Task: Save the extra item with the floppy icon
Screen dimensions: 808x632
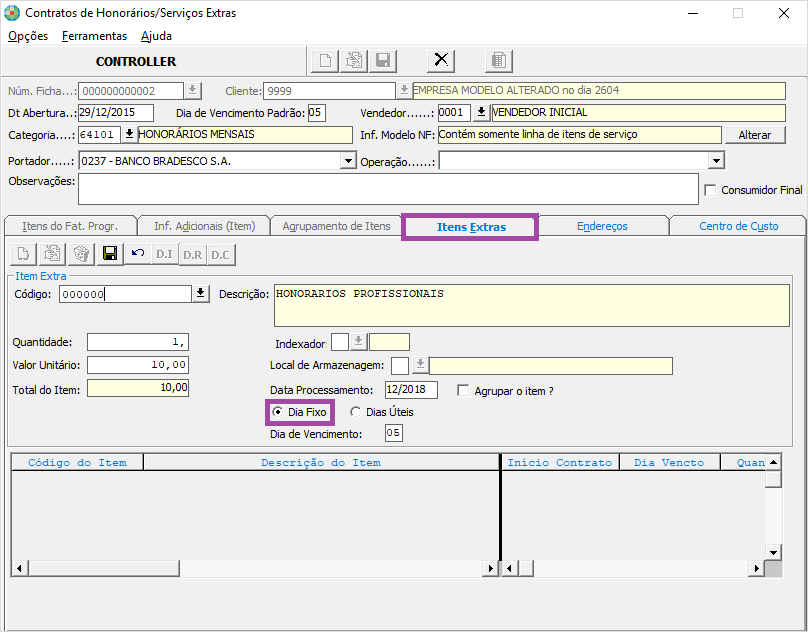Action: [x=110, y=254]
